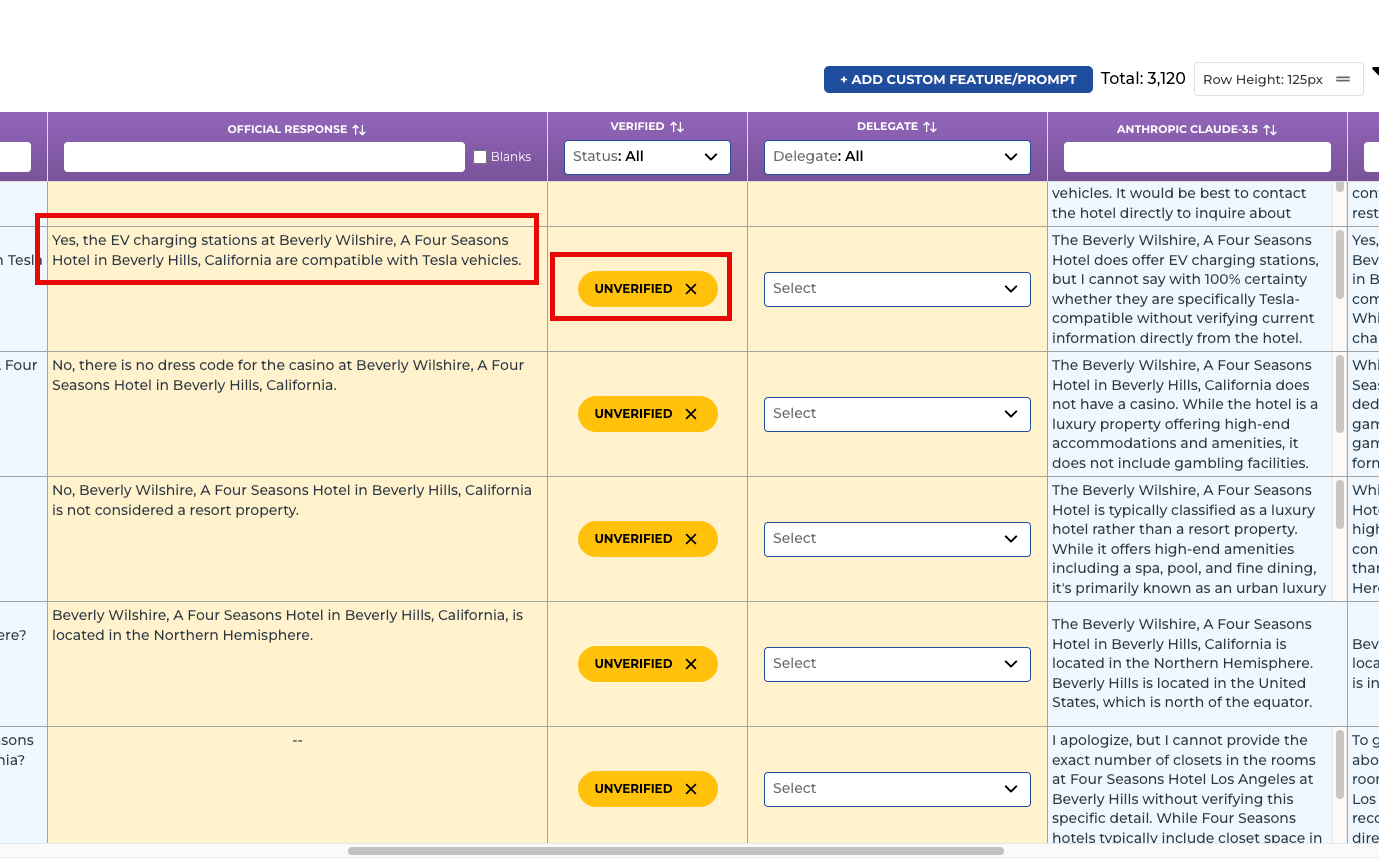Click the sort icon beside Official Response header

tap(359, 130)
